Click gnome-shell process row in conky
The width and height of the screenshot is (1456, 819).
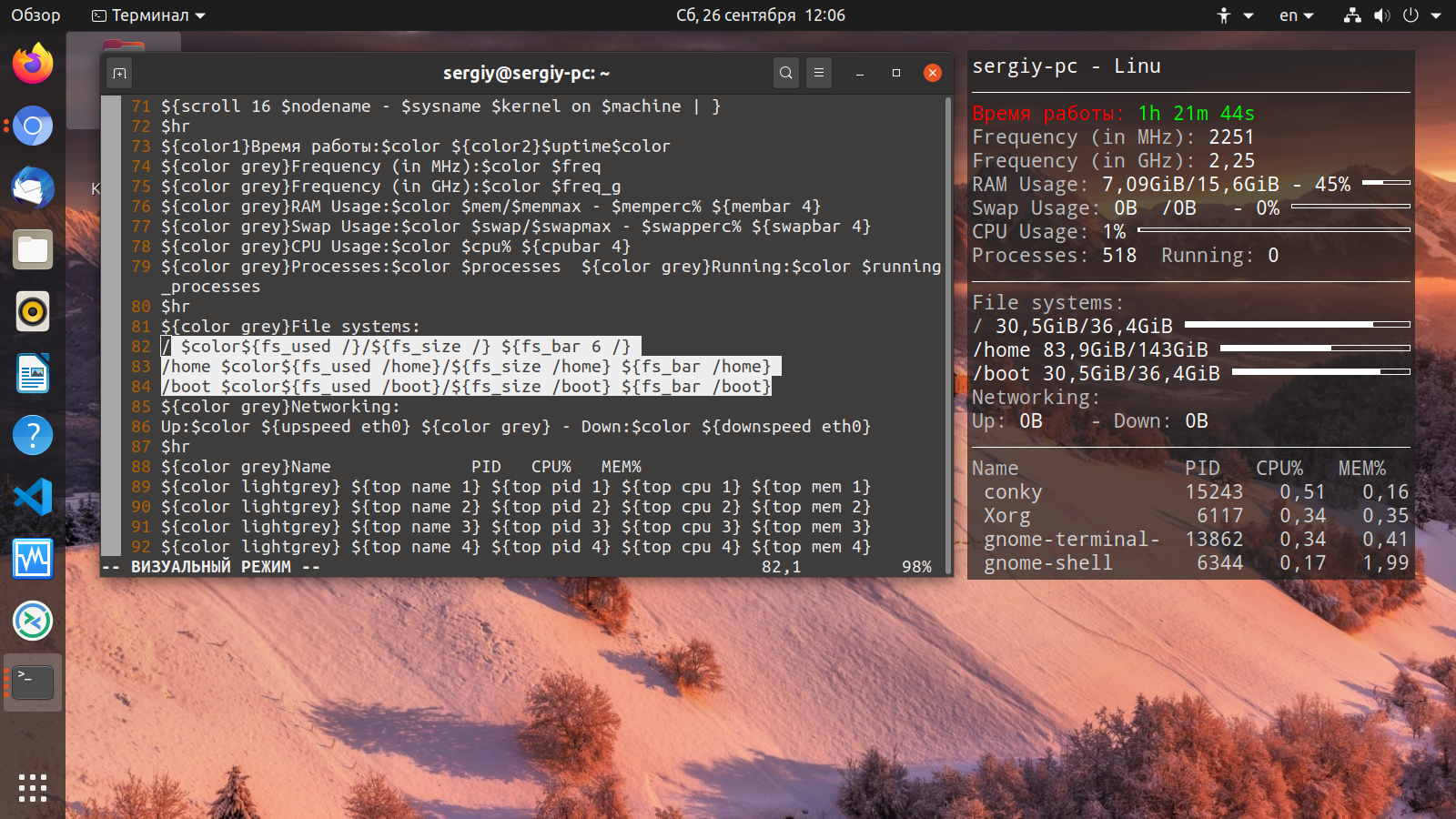tap(1196, 563)
